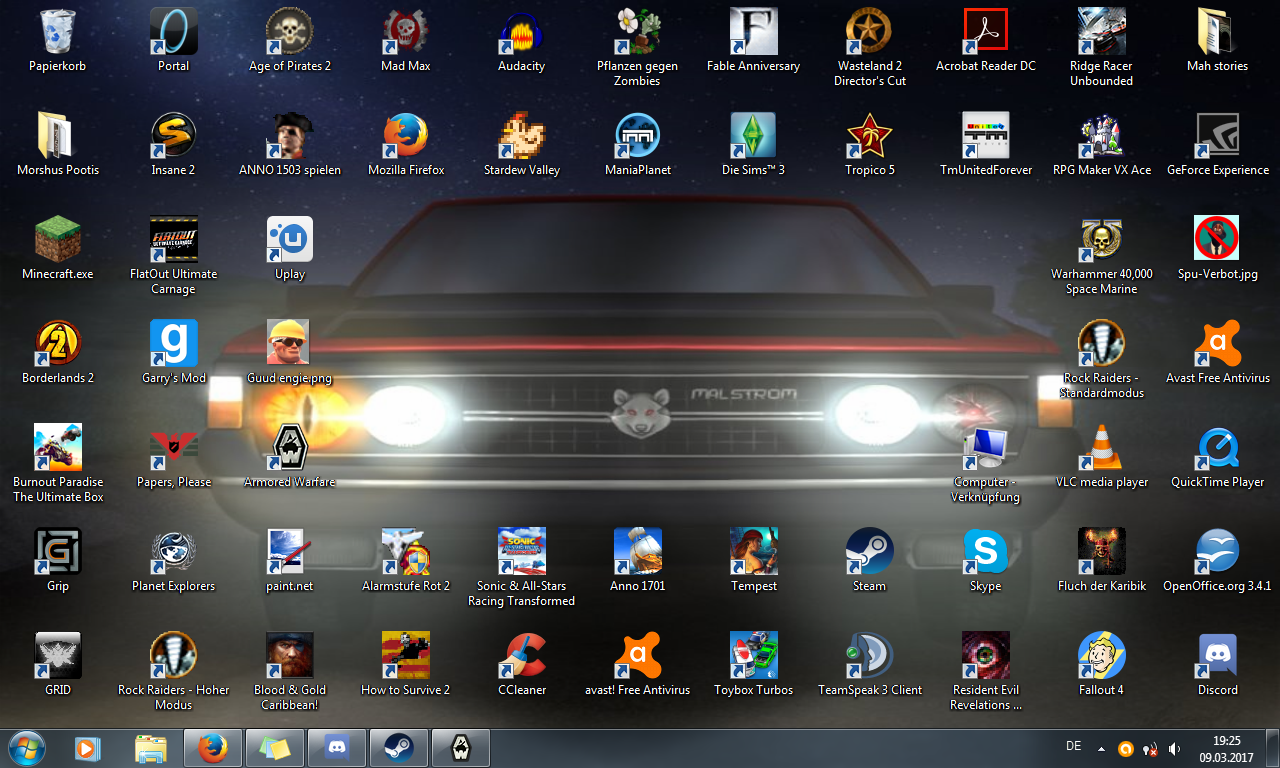The image size is (1280, 768).
Task: Open the Mah stories folder
Action: click(x=1218, y=32)
